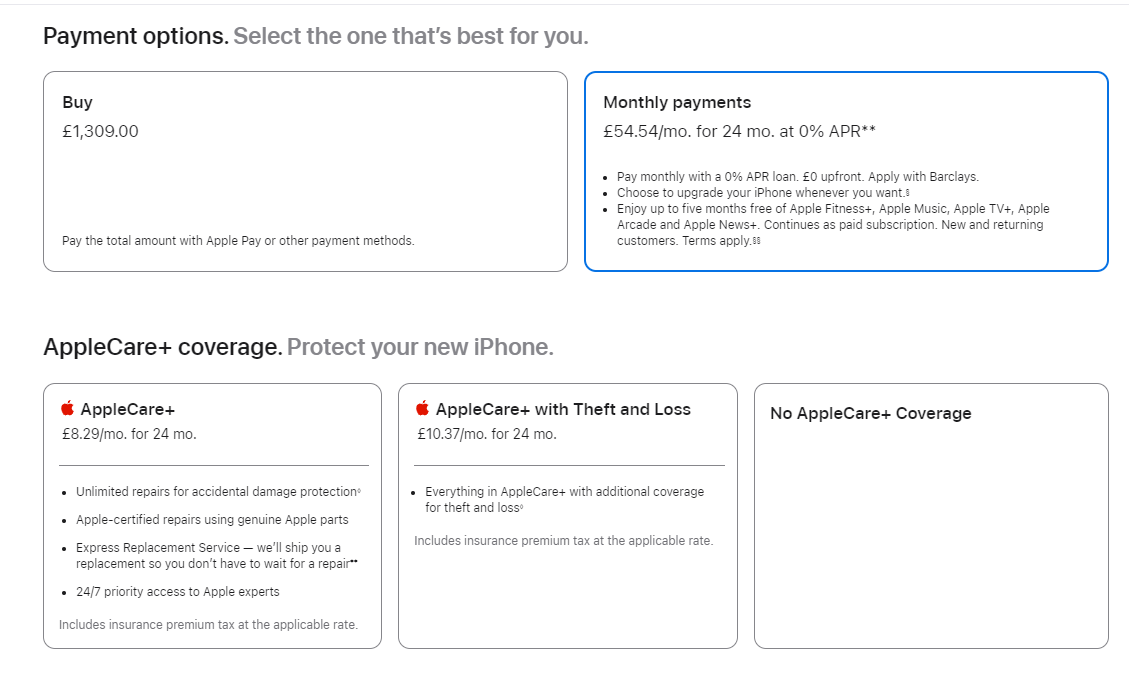The image size is (1129, 678).
Task: Click footnote marker after 'whenever you want'
Action: (907, 191)
